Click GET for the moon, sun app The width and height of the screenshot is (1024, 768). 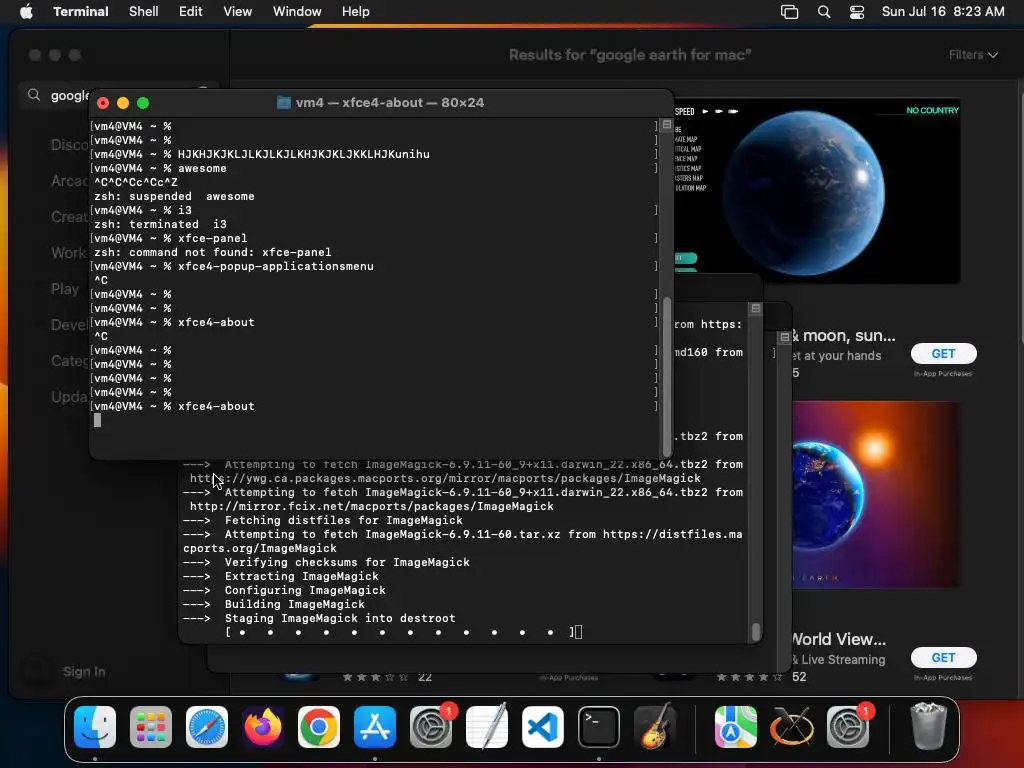(x=944, y=353)
